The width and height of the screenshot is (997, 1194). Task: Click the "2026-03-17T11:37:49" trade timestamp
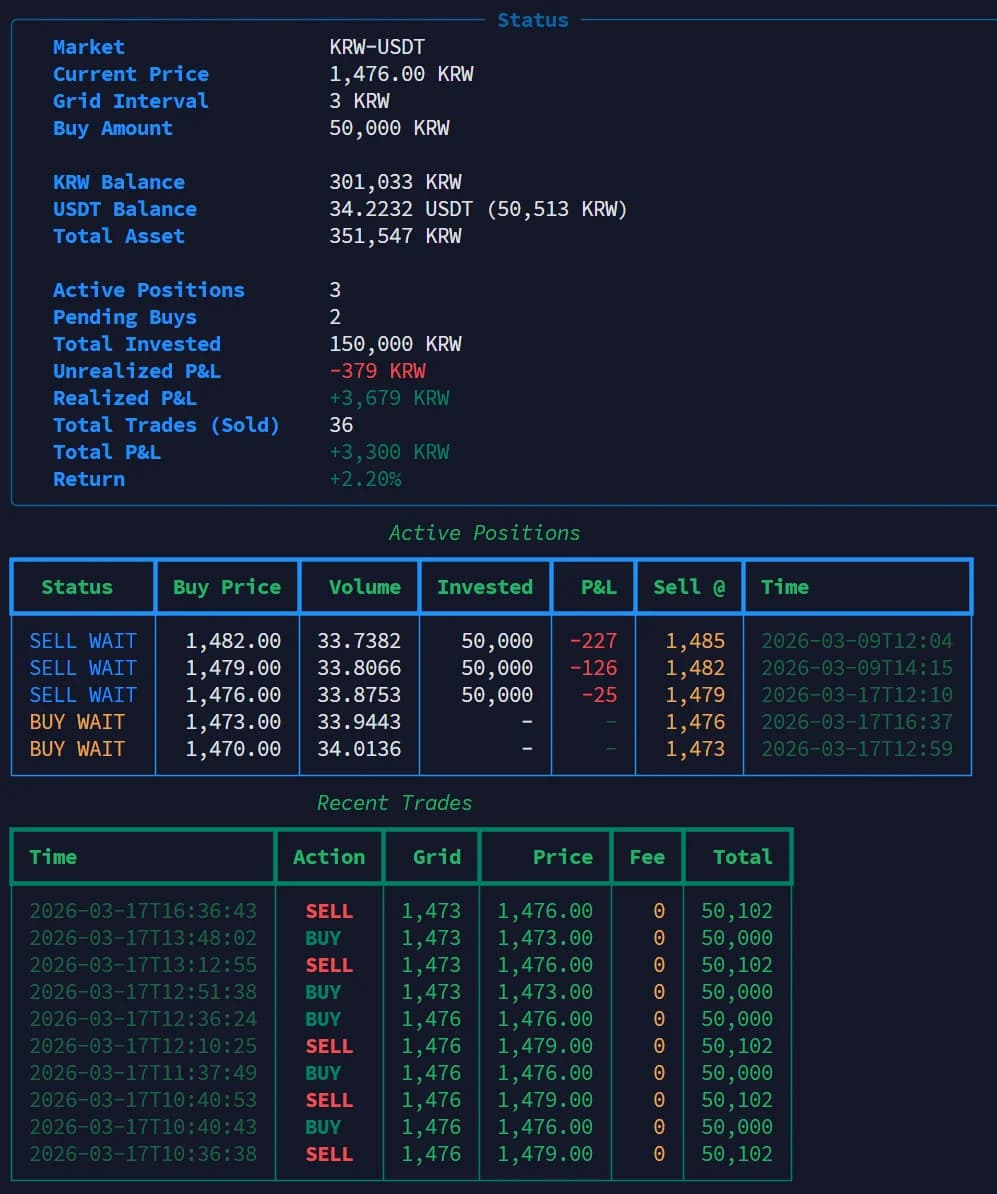click(143, 1073)
